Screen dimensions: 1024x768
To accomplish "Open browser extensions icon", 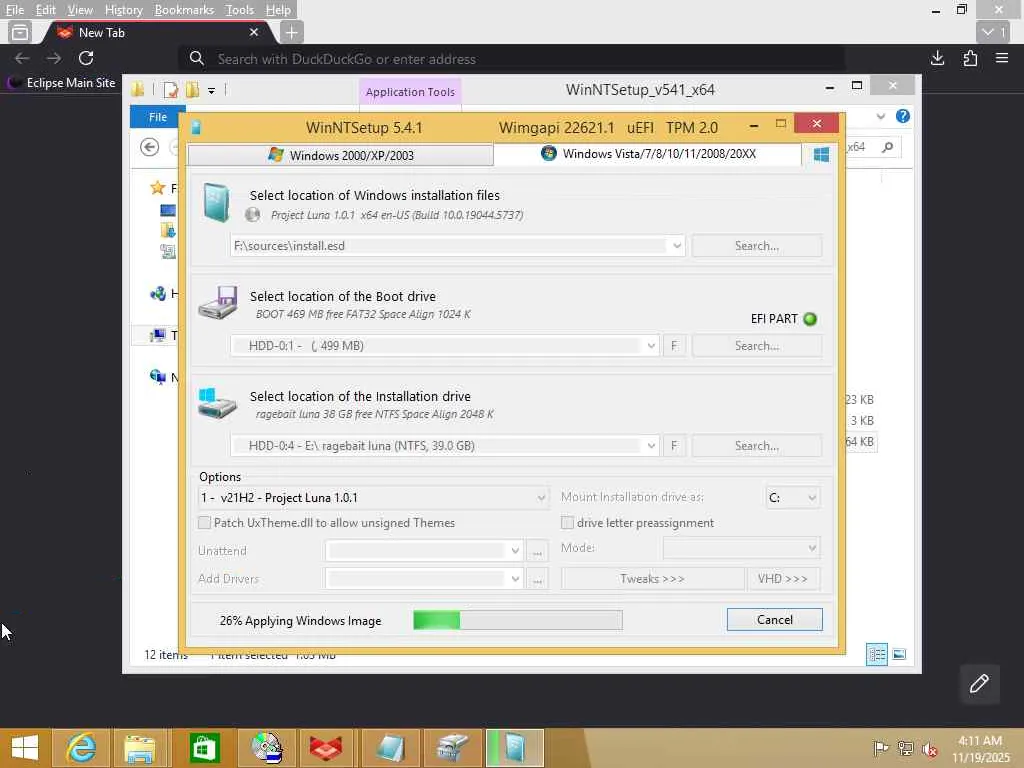I will point(970,58).
